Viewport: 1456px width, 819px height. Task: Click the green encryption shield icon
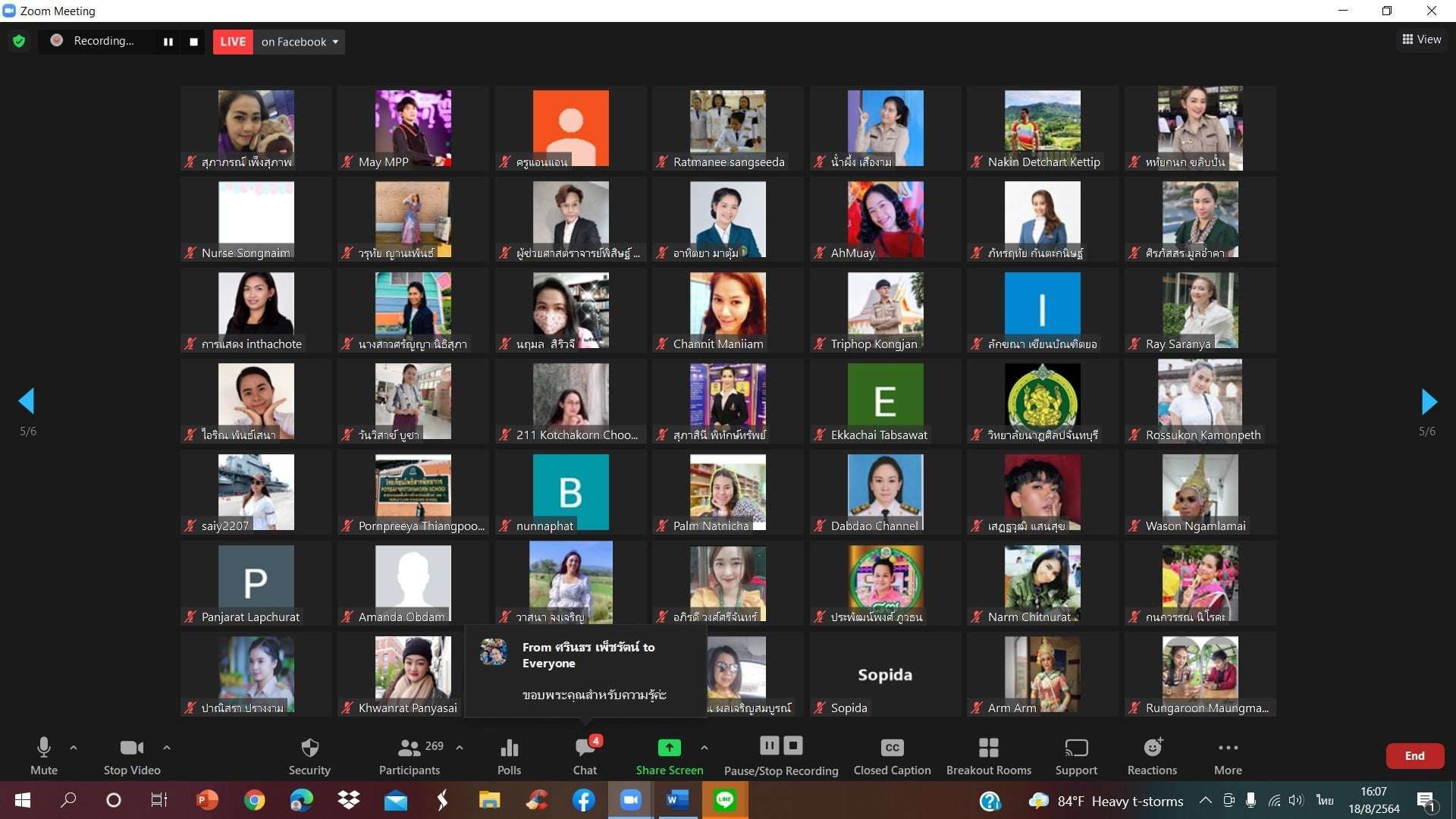click(x=19, y=41)
